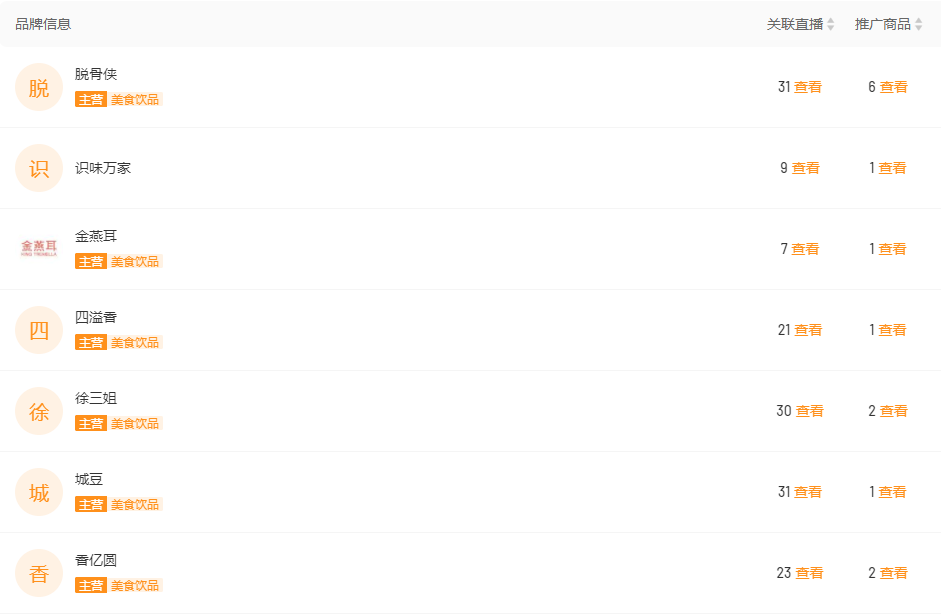The image size is (941, 614).
Task: View 金燕耳 promoted products link
Action: pyautogui.click(x=892, y=249)
